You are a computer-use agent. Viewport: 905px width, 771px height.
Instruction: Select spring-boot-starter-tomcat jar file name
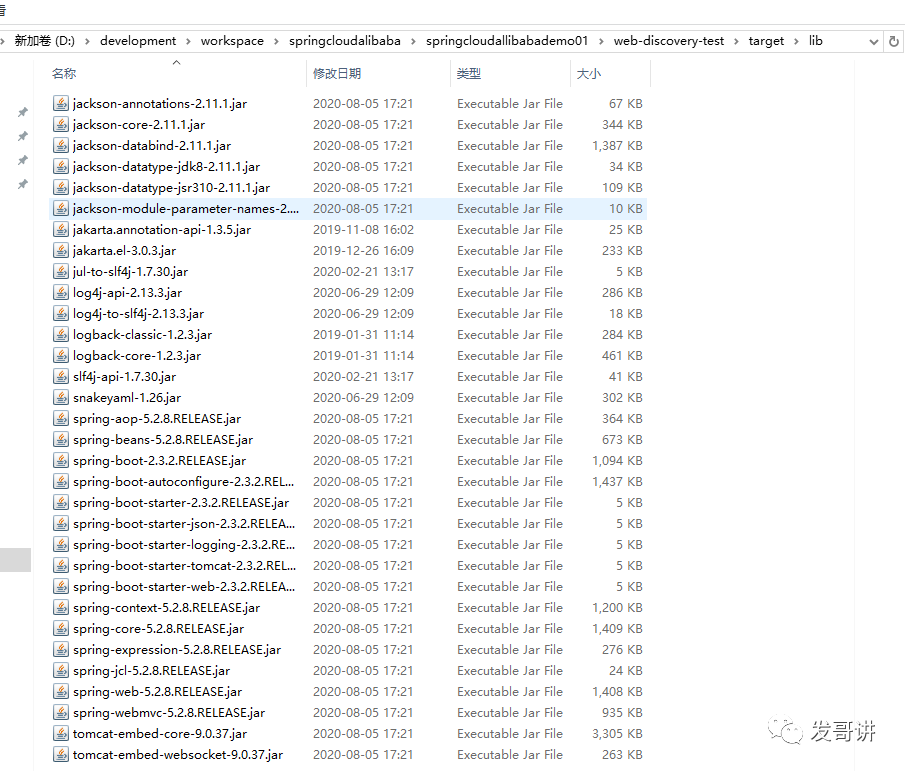185,566
